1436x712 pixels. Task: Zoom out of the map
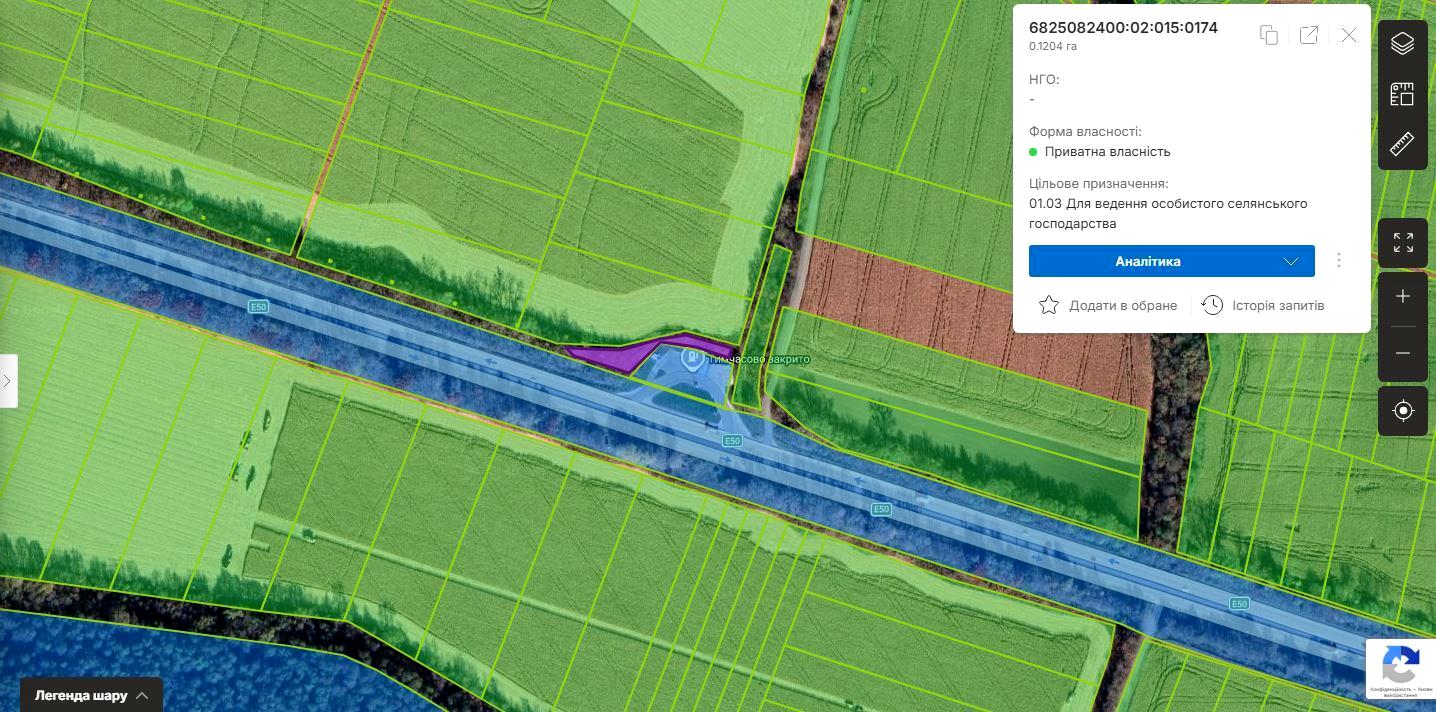pos(1402,354)
